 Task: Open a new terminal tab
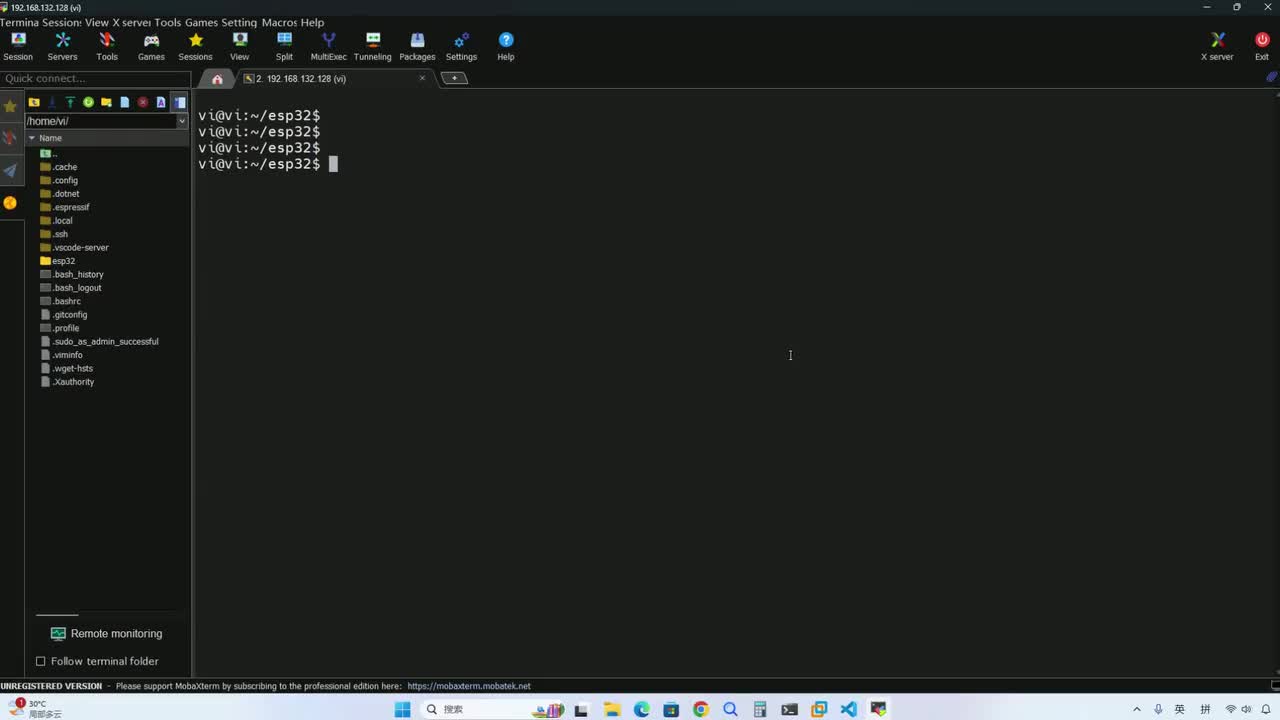coord(454,78)
